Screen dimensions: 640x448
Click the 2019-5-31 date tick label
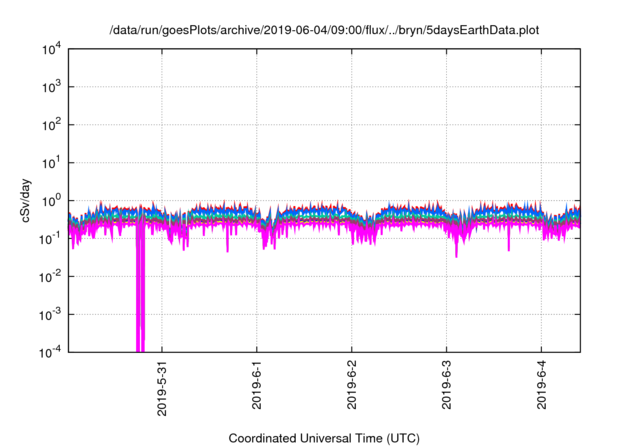coord(162,388)
